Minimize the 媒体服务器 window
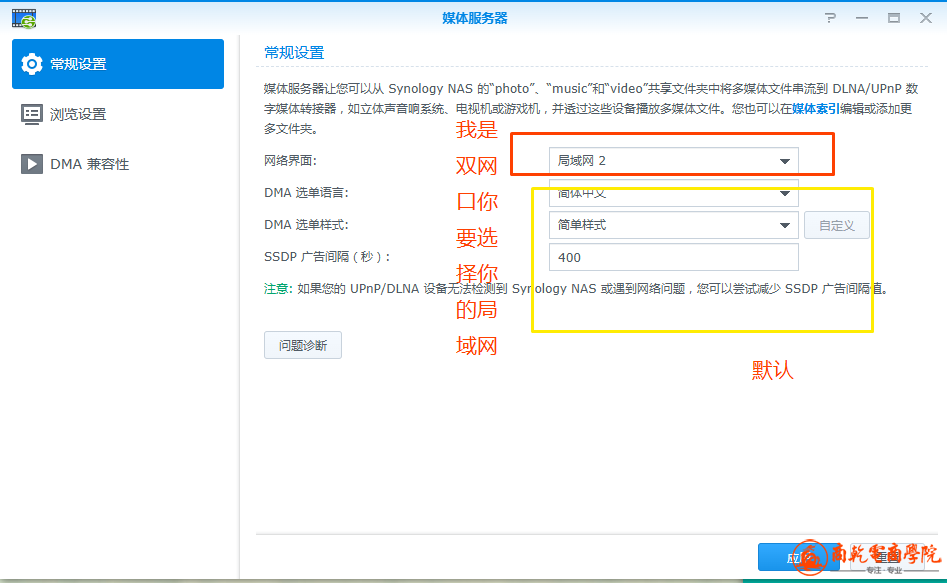 click(x=862, y=18)
